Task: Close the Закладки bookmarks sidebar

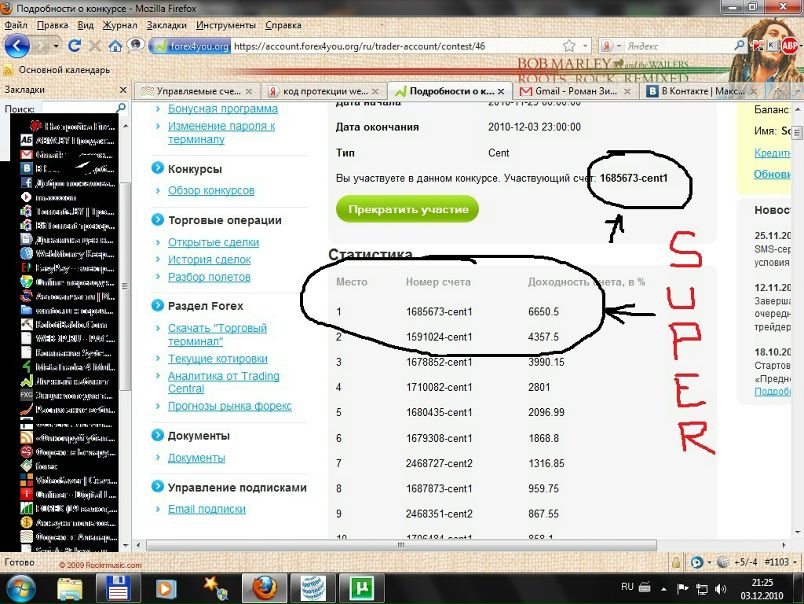Action: point(123,90)
